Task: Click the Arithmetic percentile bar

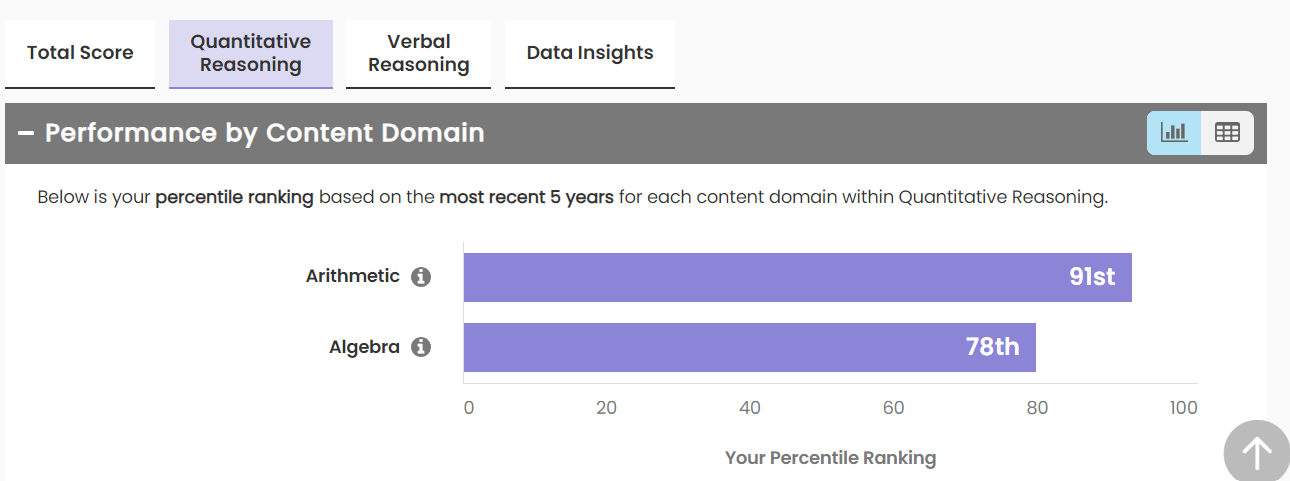Action: [760, 277]
